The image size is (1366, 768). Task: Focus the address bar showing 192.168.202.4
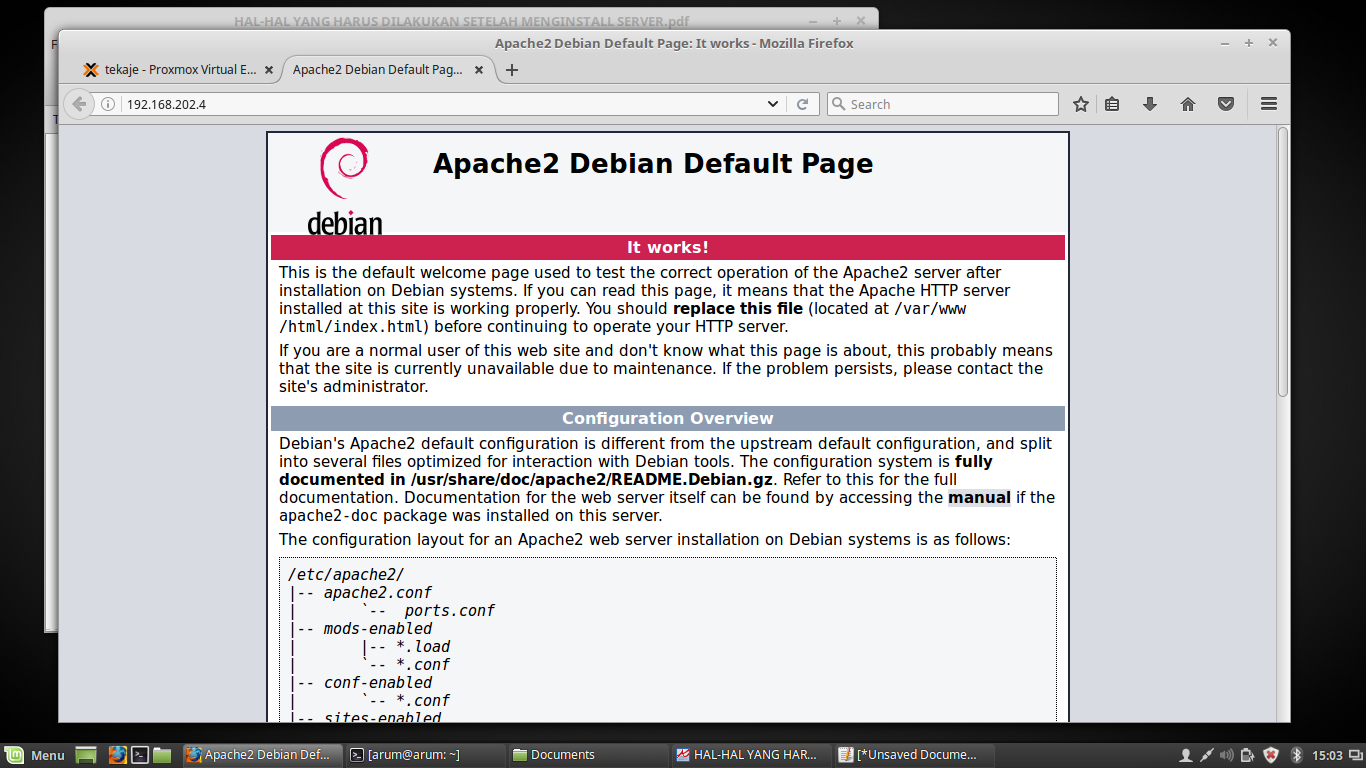point(440,104)
